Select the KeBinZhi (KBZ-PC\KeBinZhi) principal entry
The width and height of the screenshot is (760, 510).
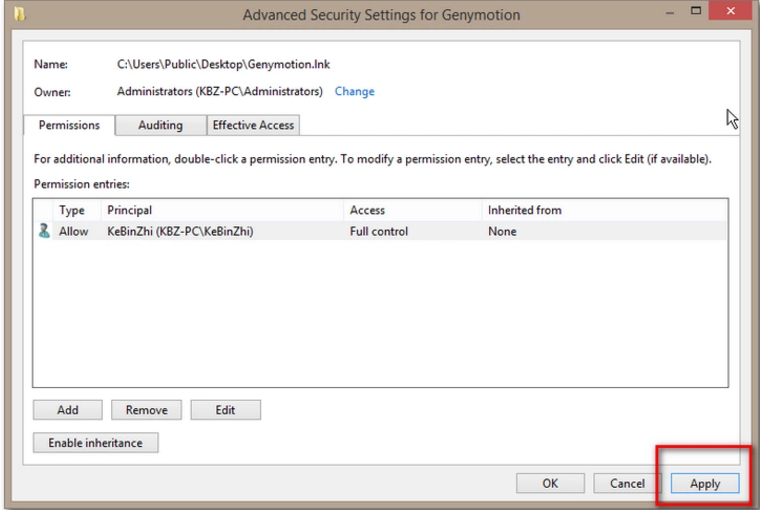coord(180,231)
